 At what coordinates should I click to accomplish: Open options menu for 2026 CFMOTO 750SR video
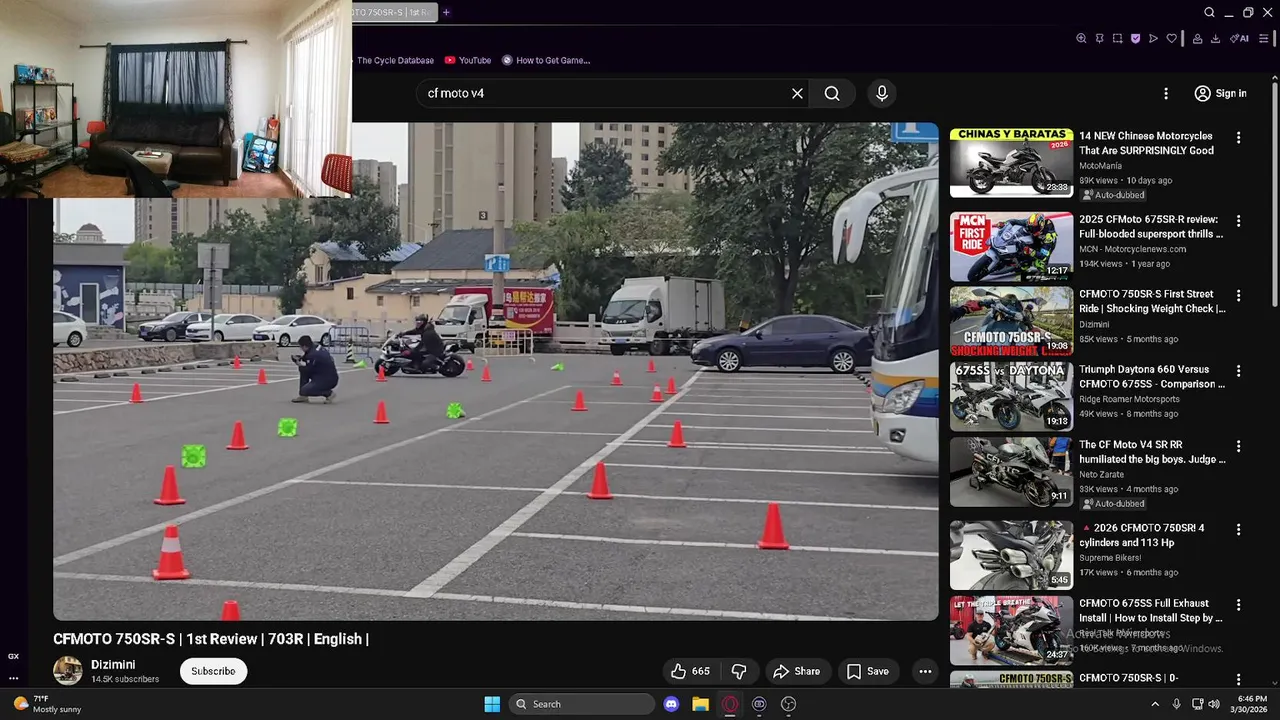[1238, 529]
